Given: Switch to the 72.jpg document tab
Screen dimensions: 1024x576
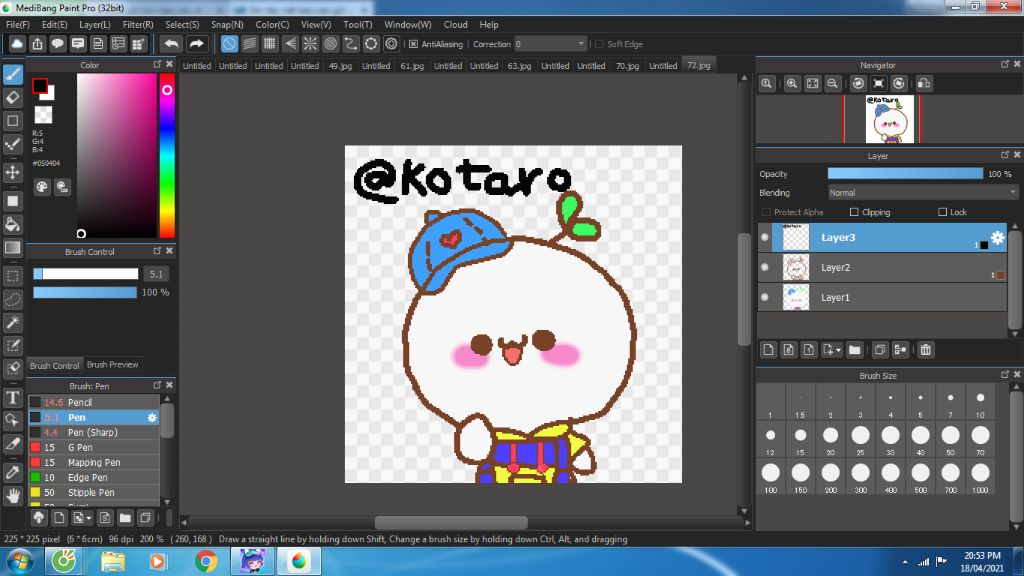Looking at the screenshot, I should click(698, 65).
